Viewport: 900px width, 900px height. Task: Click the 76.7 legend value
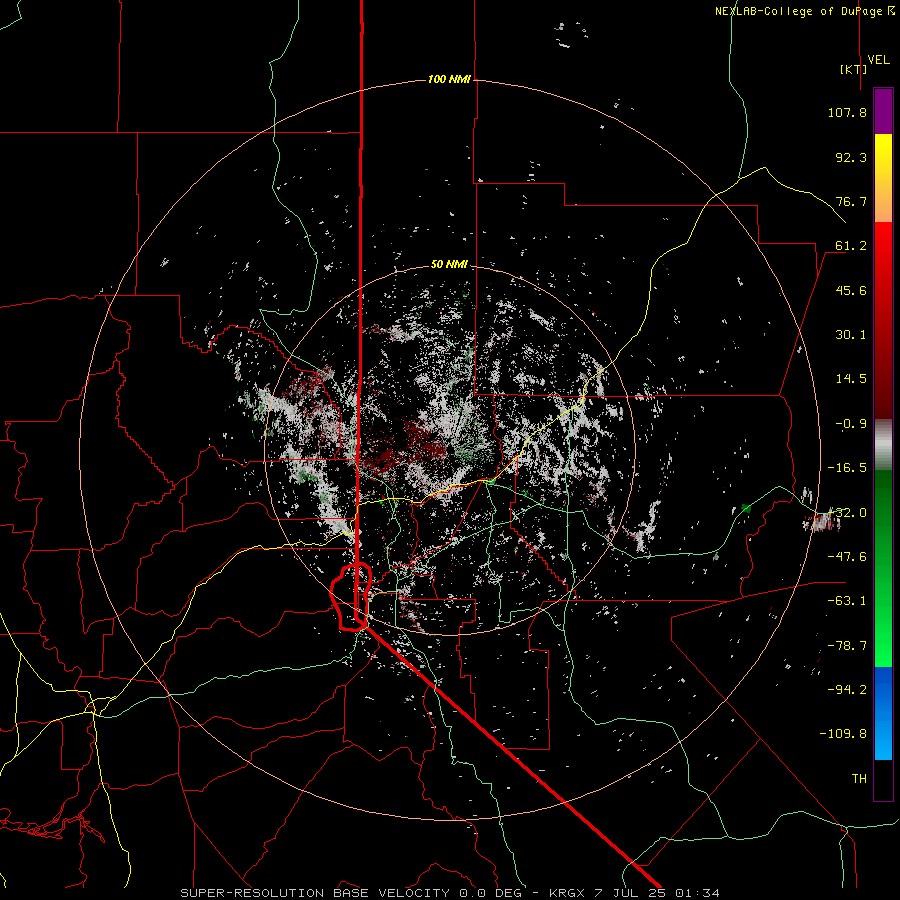coord(851,201)
